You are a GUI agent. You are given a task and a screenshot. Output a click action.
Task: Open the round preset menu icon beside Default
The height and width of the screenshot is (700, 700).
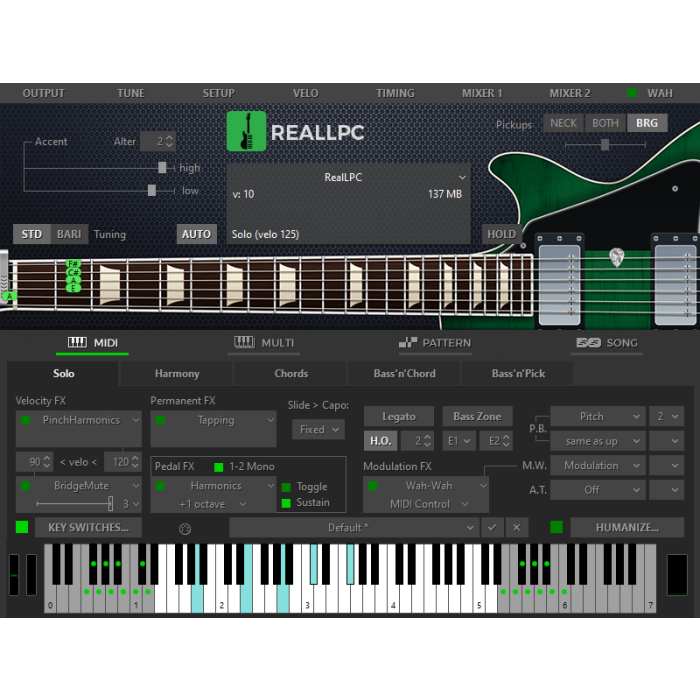(x=185, y=529)
